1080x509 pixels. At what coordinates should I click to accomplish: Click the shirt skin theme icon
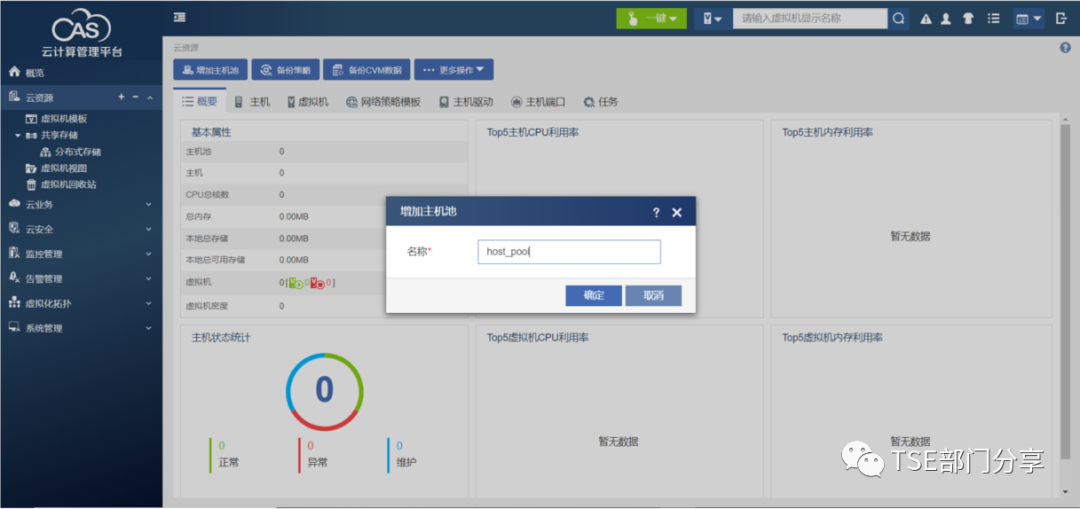968,19
